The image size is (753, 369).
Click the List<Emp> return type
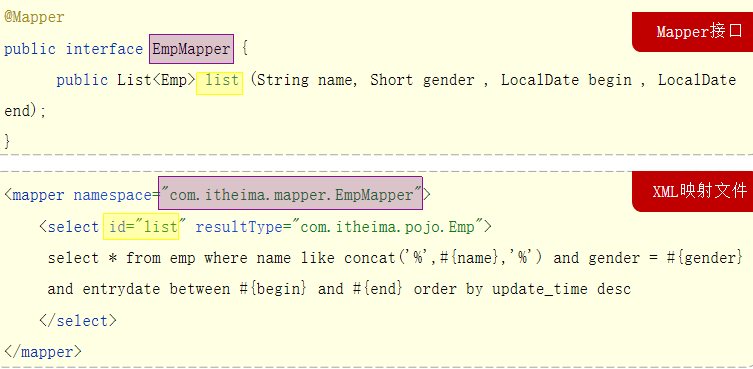click(x=156, y=80)
